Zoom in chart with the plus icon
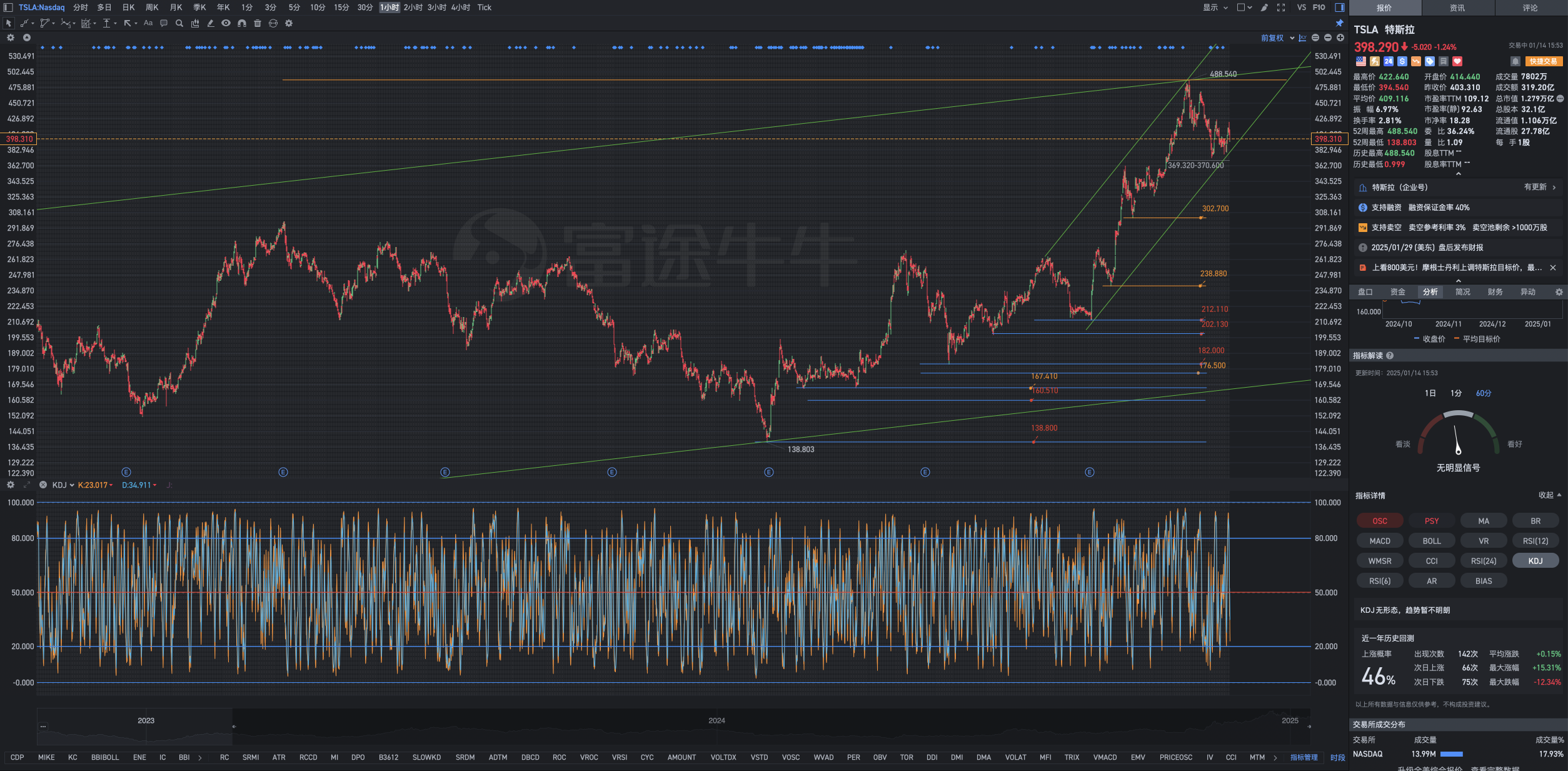This screenshot has width=1568, height=771. (1340, 38)
